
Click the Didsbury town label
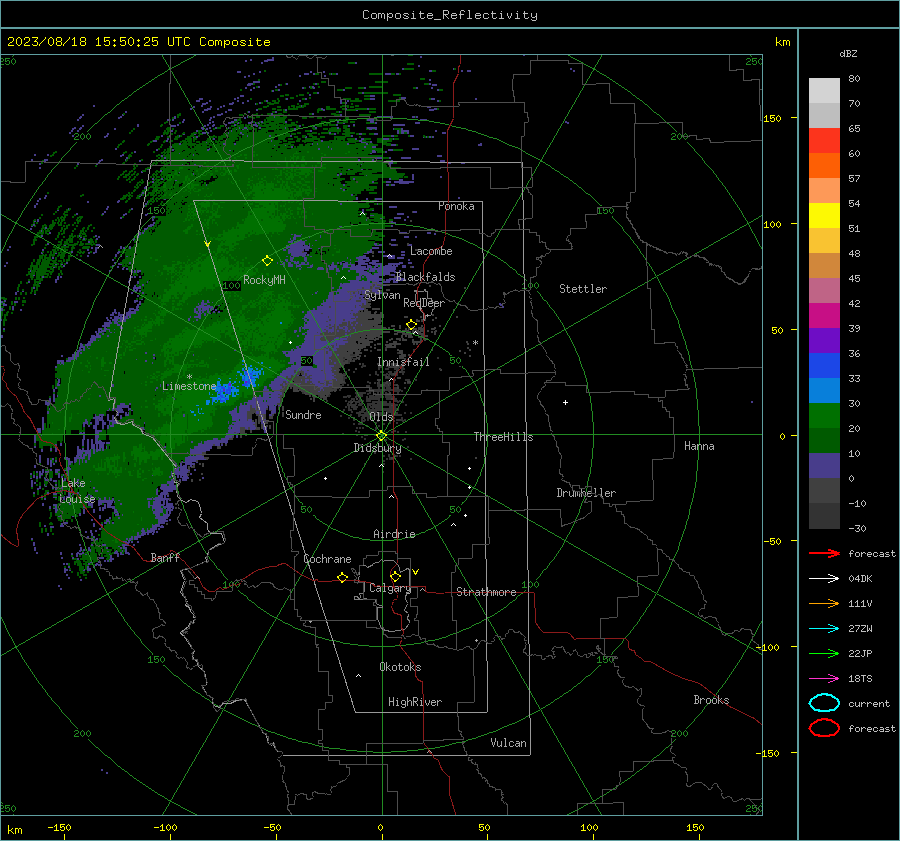tap(377, 448)
